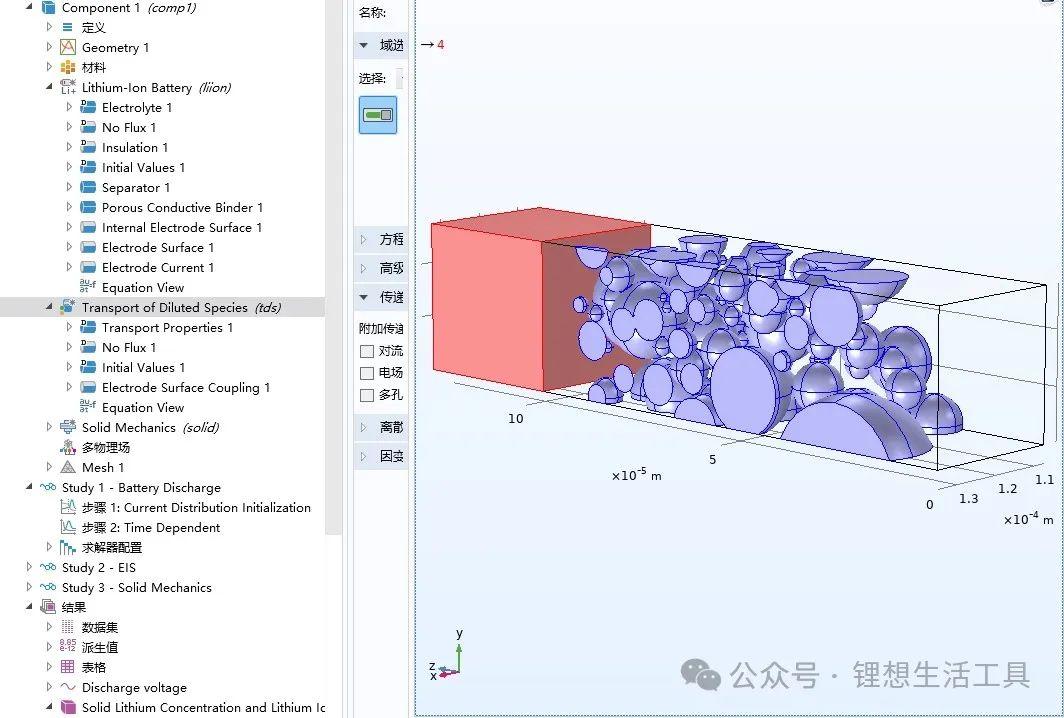Expand the Study 2 - EIS node
Screen dimensions: 1064x718
click(x=29, y=567)
